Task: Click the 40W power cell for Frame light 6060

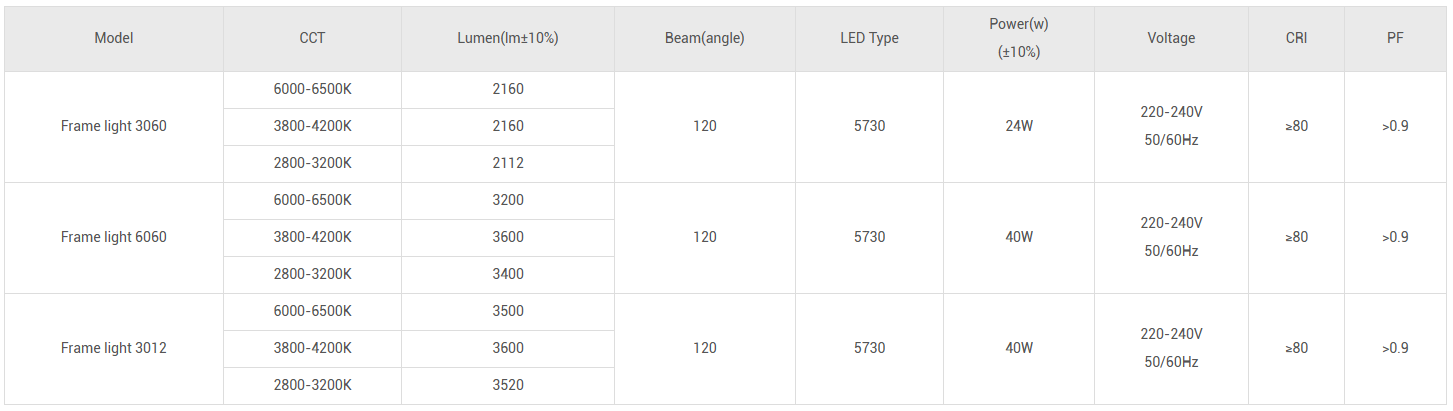Action: 1018,237
